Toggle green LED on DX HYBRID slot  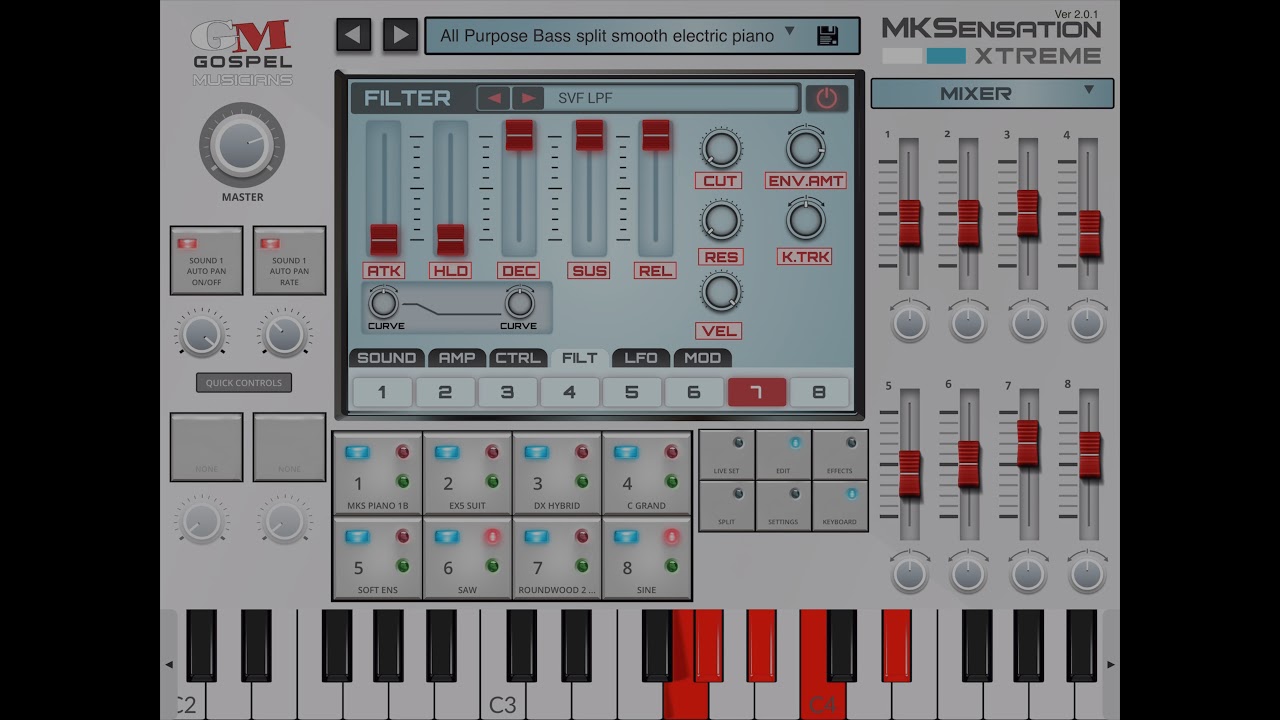tap(581, 481)
